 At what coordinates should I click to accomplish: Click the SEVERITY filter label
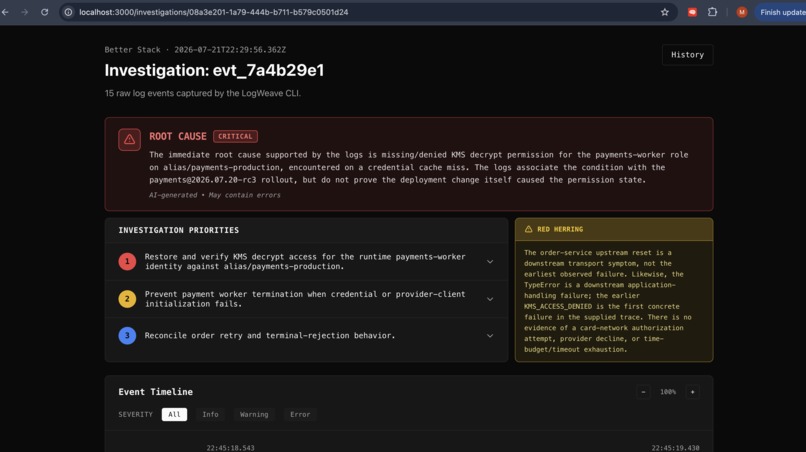136,414
